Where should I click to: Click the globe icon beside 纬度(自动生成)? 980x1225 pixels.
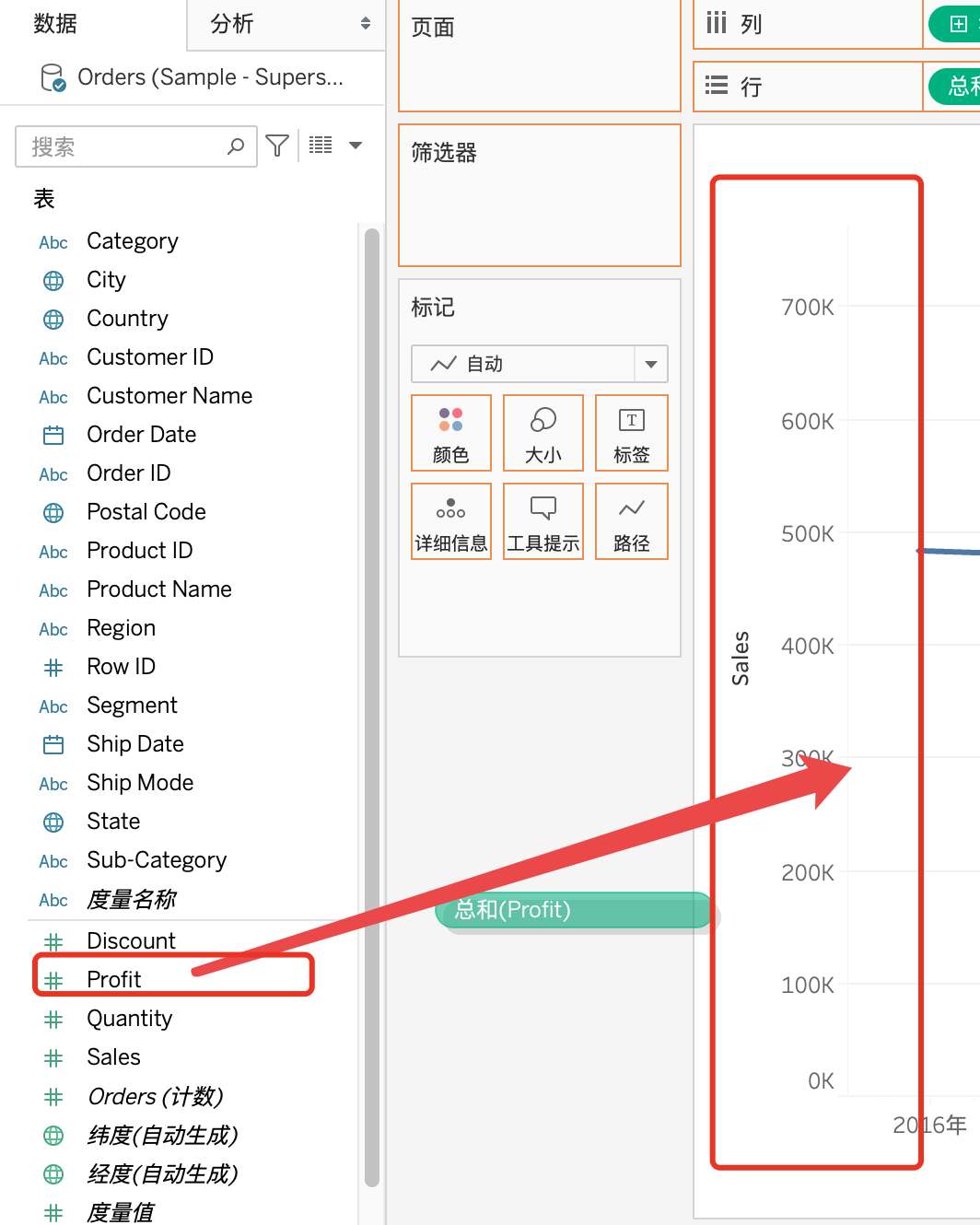click(54, 1136)
